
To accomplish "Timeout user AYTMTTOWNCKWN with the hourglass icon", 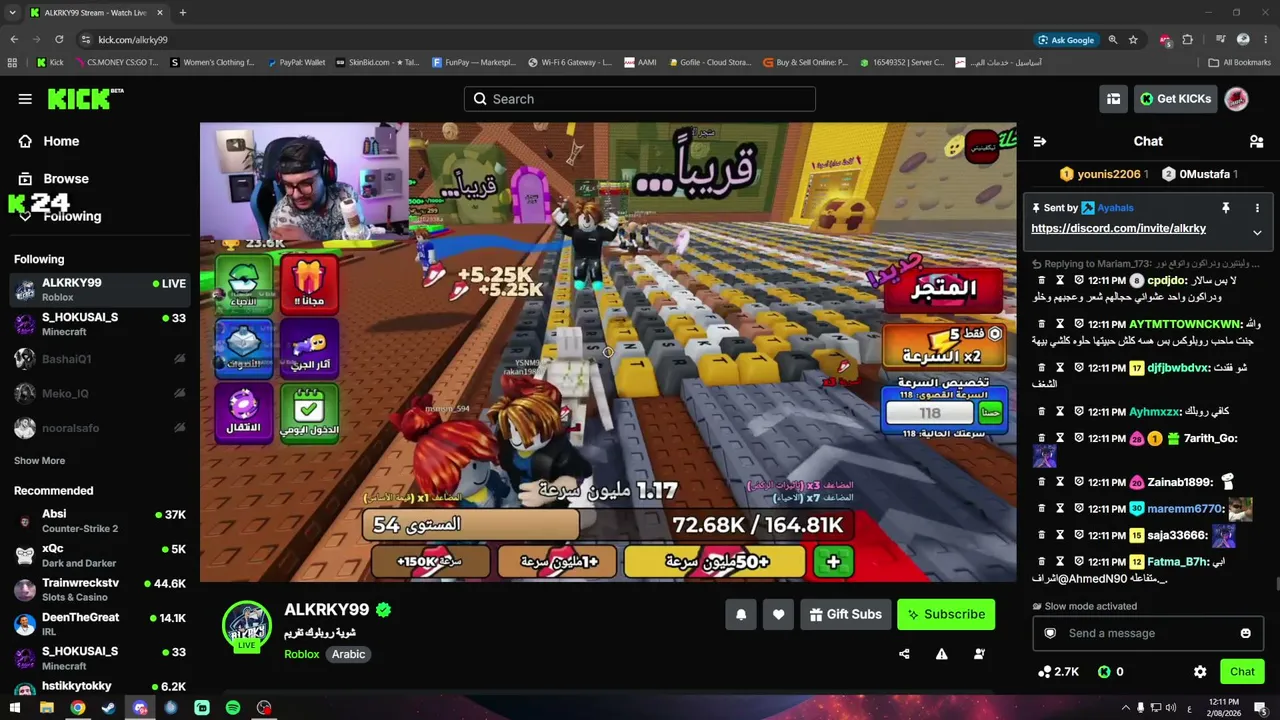I will tap(1060, 324).
